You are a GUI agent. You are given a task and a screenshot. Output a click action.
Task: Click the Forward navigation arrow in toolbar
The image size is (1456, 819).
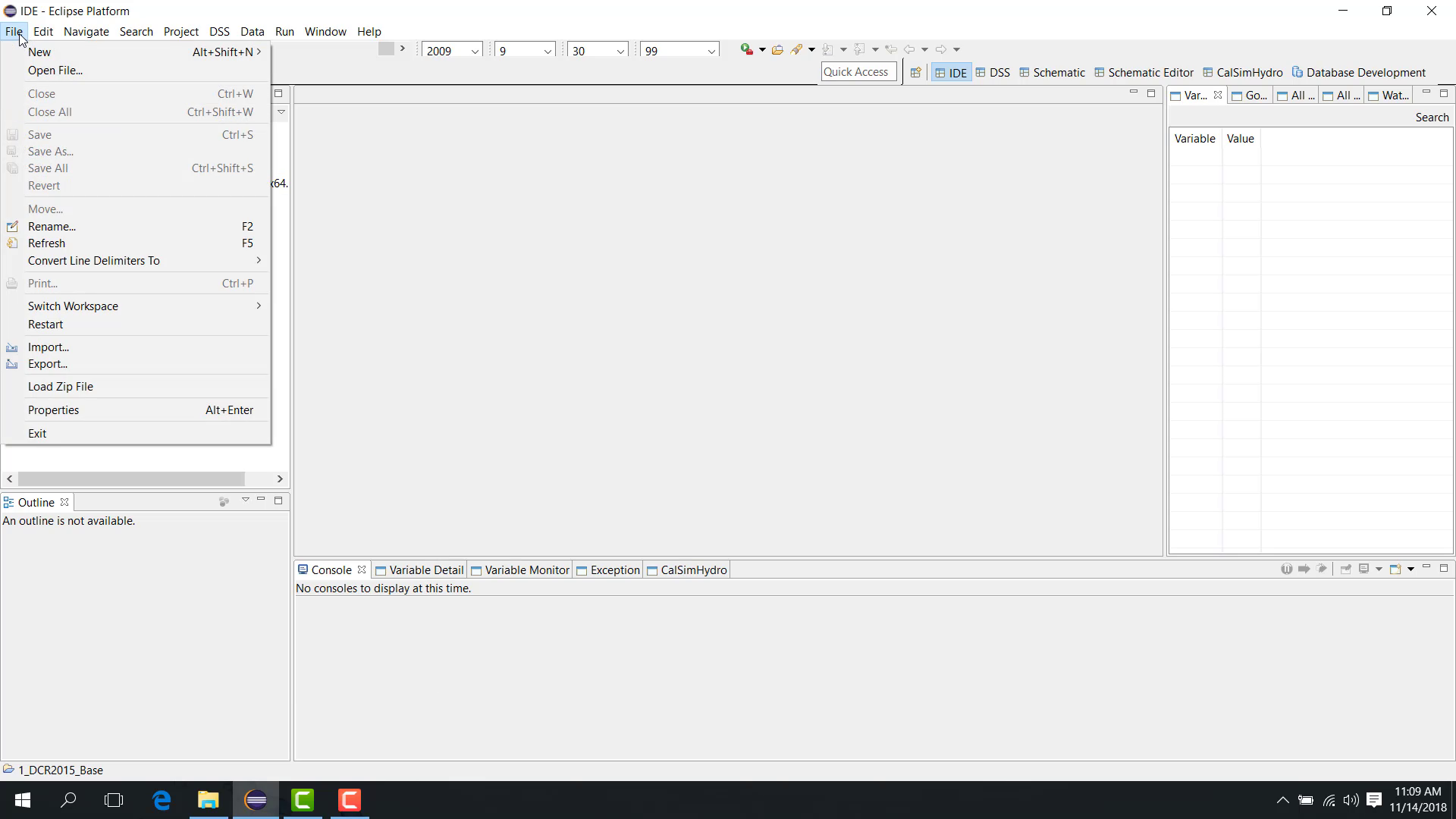[941, 49]
